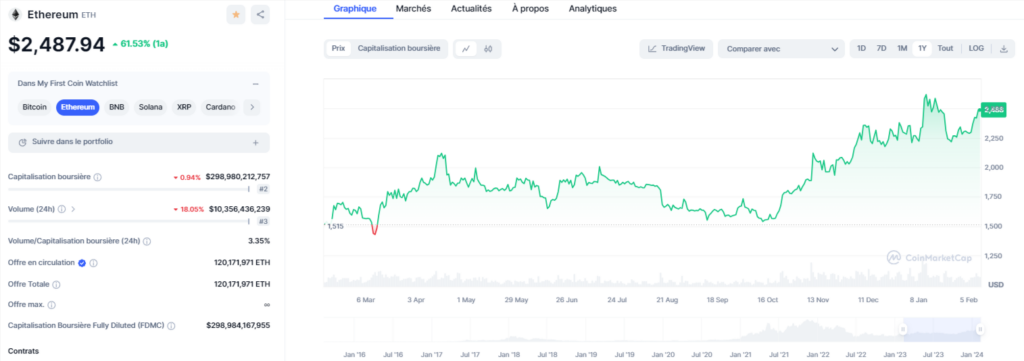Click the verified badge next to Offre en circulation
Viewport: 1024px width, 361px height.
pos(82,263)
